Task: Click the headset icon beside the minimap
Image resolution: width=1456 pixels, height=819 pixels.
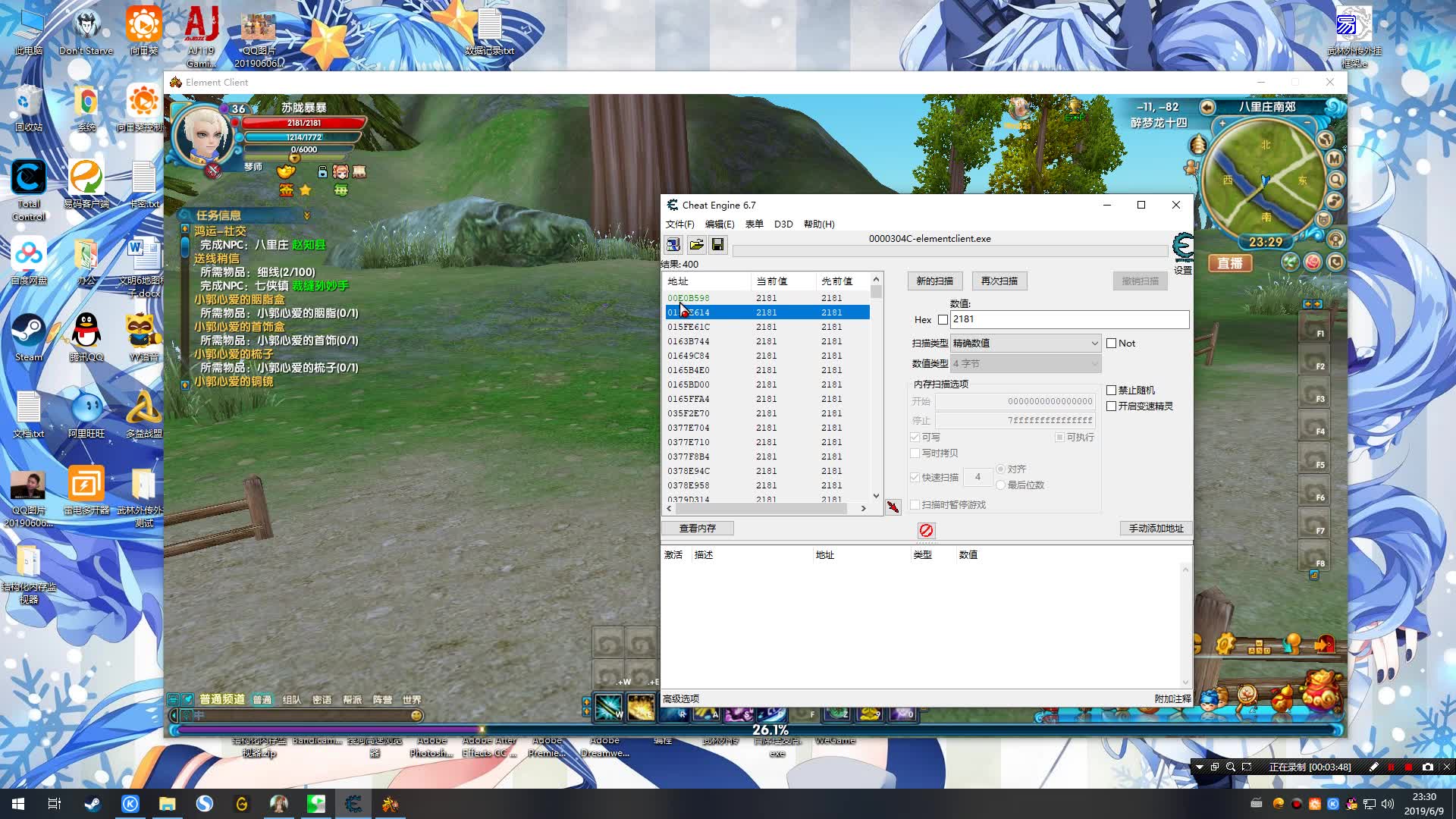Action: click(x=1335, y=240)
